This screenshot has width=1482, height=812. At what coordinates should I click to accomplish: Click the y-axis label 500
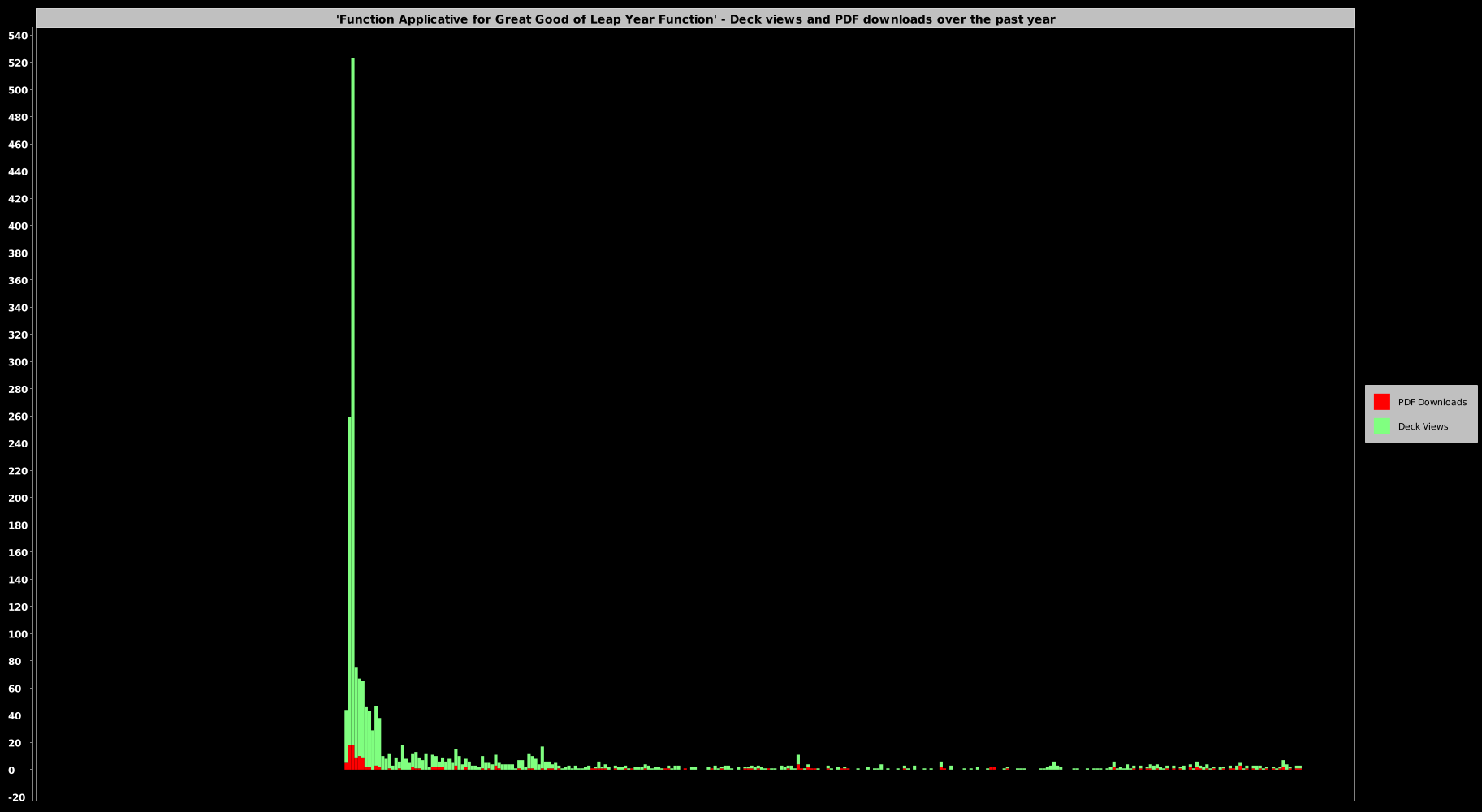click(17, 90)
